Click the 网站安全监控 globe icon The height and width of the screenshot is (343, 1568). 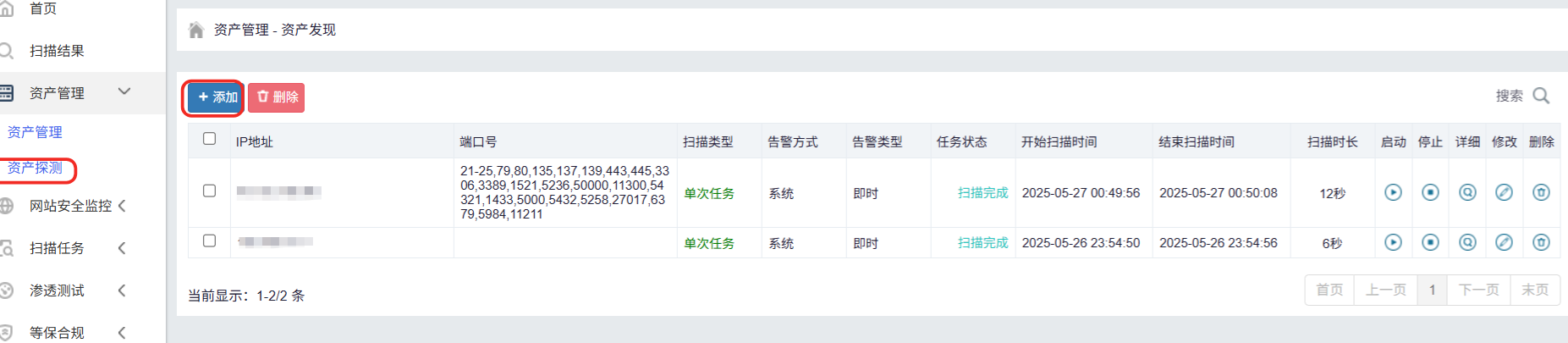(x=6, y=206)
